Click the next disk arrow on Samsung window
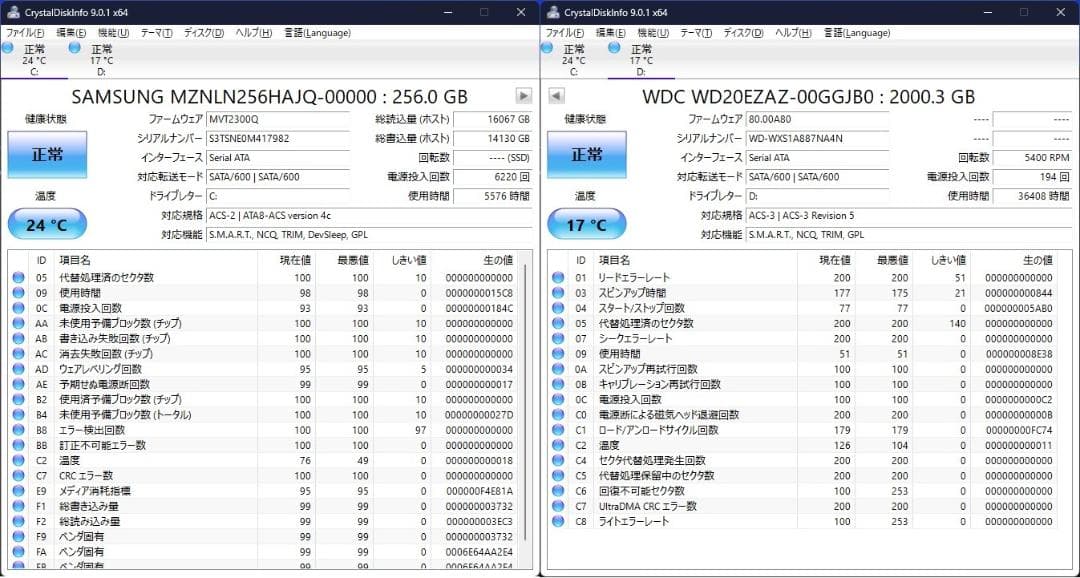Viewport: 1080px width, 578px height. [x=524, y=96]
